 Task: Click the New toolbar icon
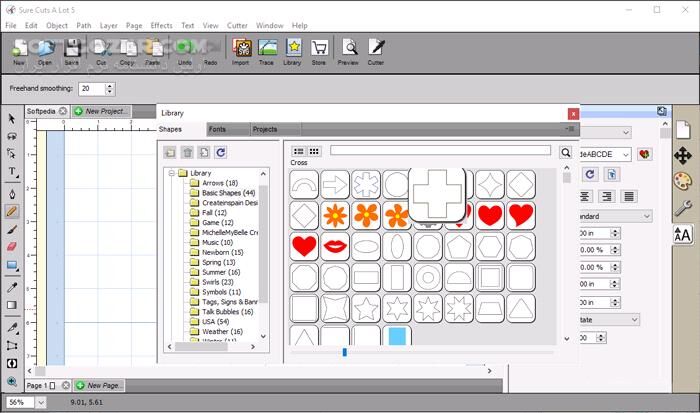tap(19, 52)
